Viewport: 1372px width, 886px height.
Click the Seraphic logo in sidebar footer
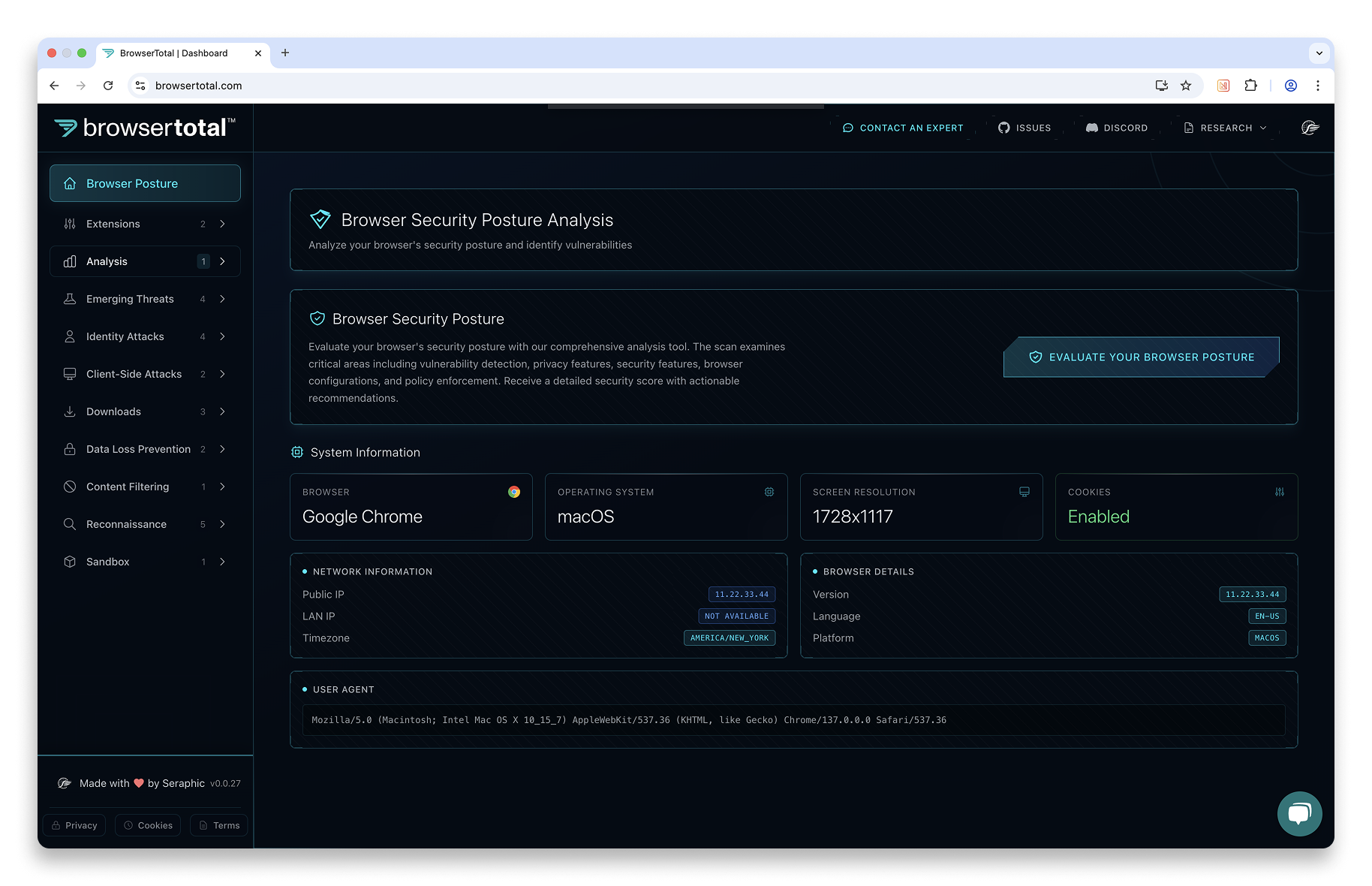click(65, 783)
